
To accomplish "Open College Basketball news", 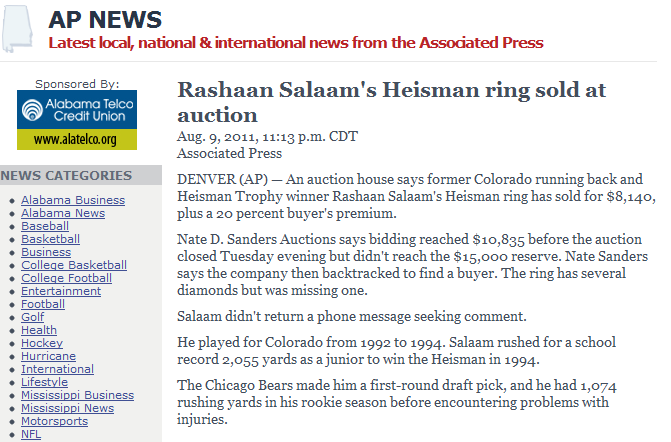I will [x=74, y=265].
